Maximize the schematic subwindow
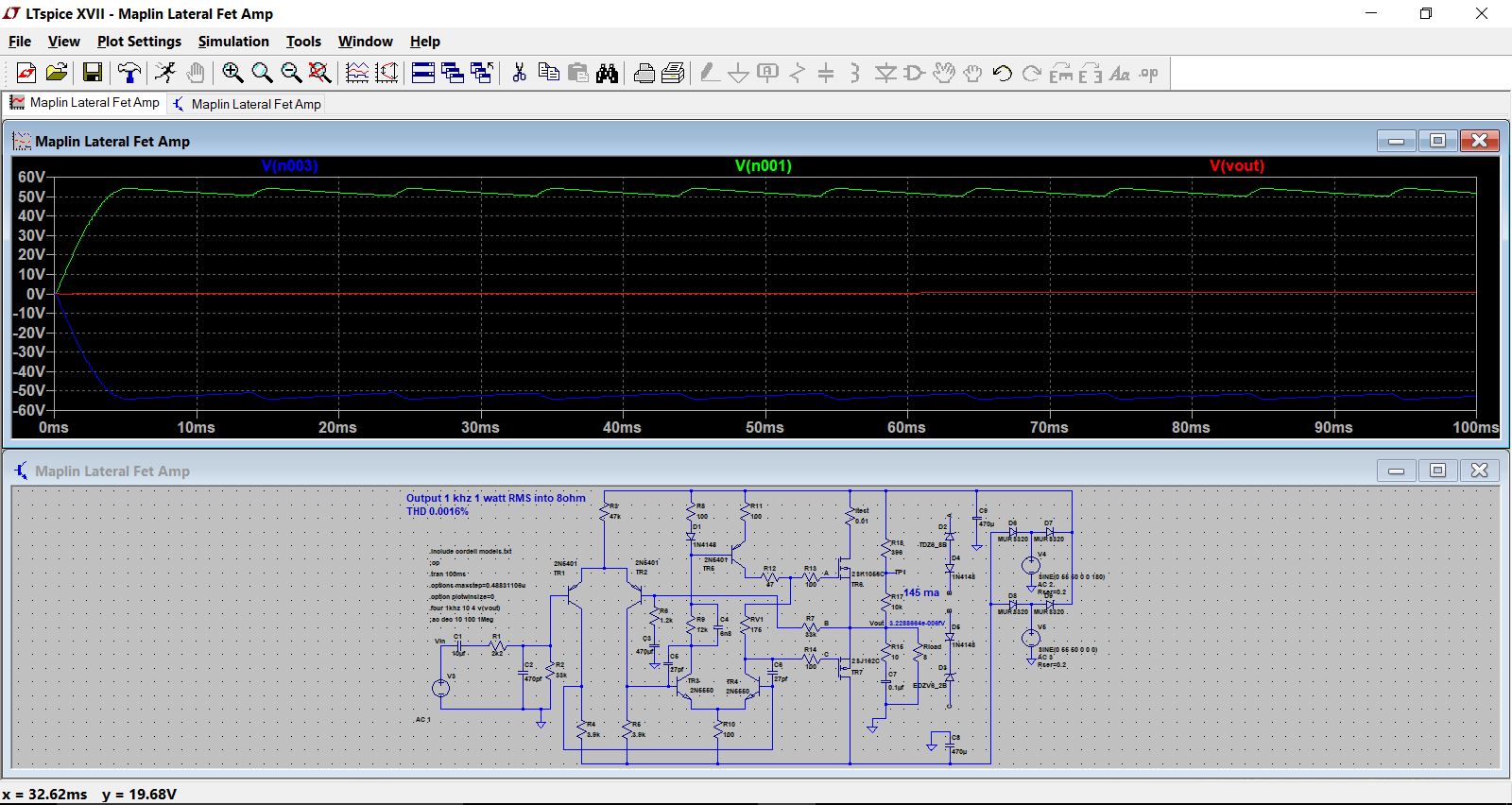 tap(1437, 471)
